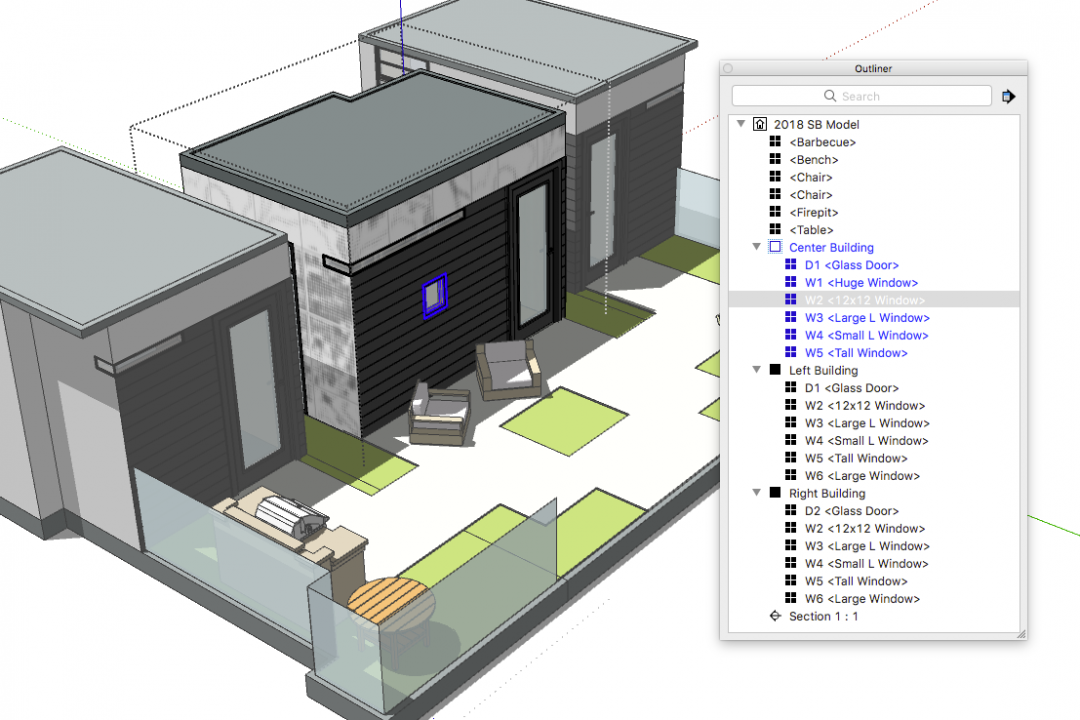This screenshot has height=720, width=1080.
Task: Click the component icon next to Firepit
Action: pyautogui.click(x=775, y=212)
